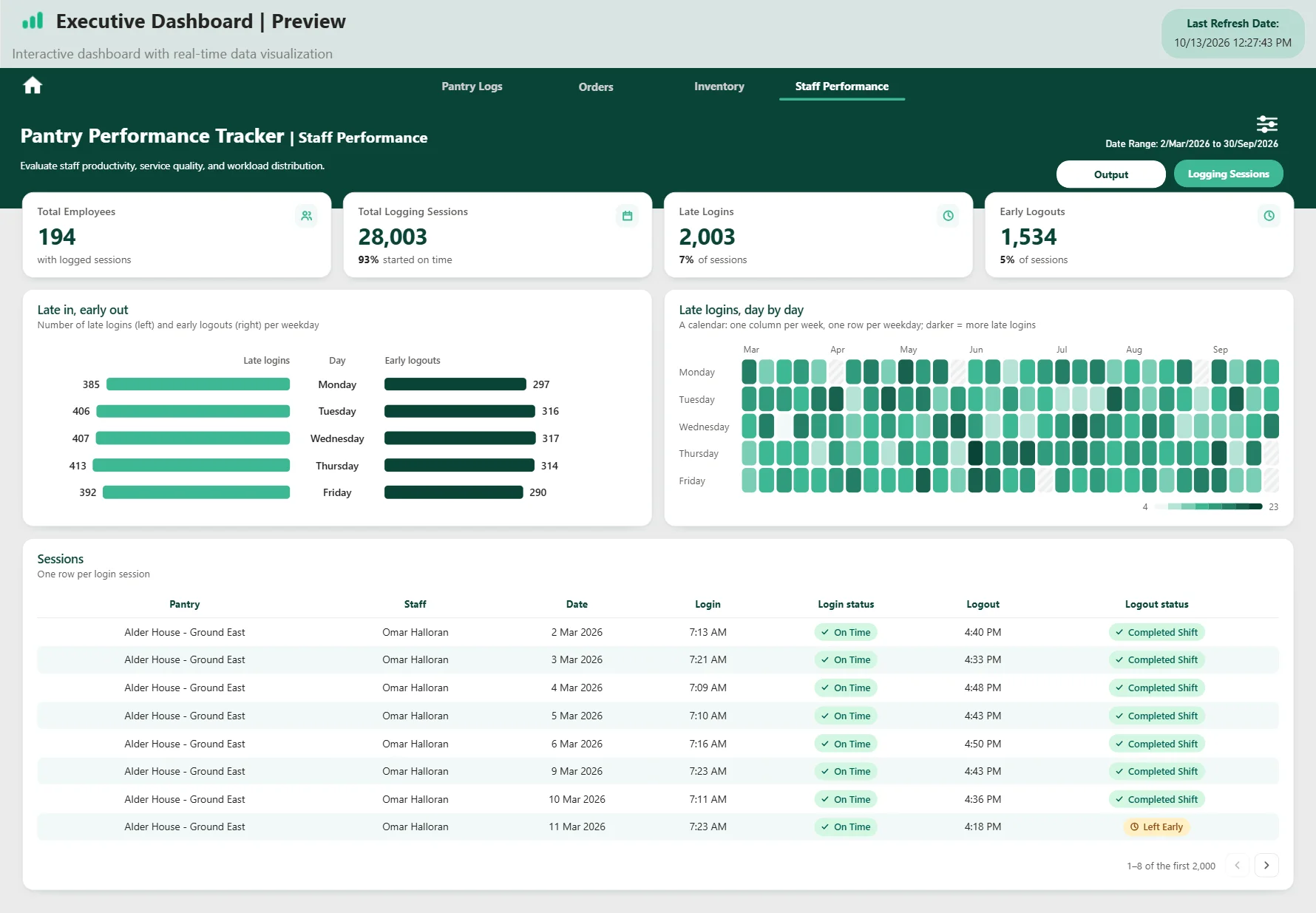Image resolution: width=1316 pixels, height=913 pixels.
Task: Click the Date Range text
Action: [x=1191, y=143]
